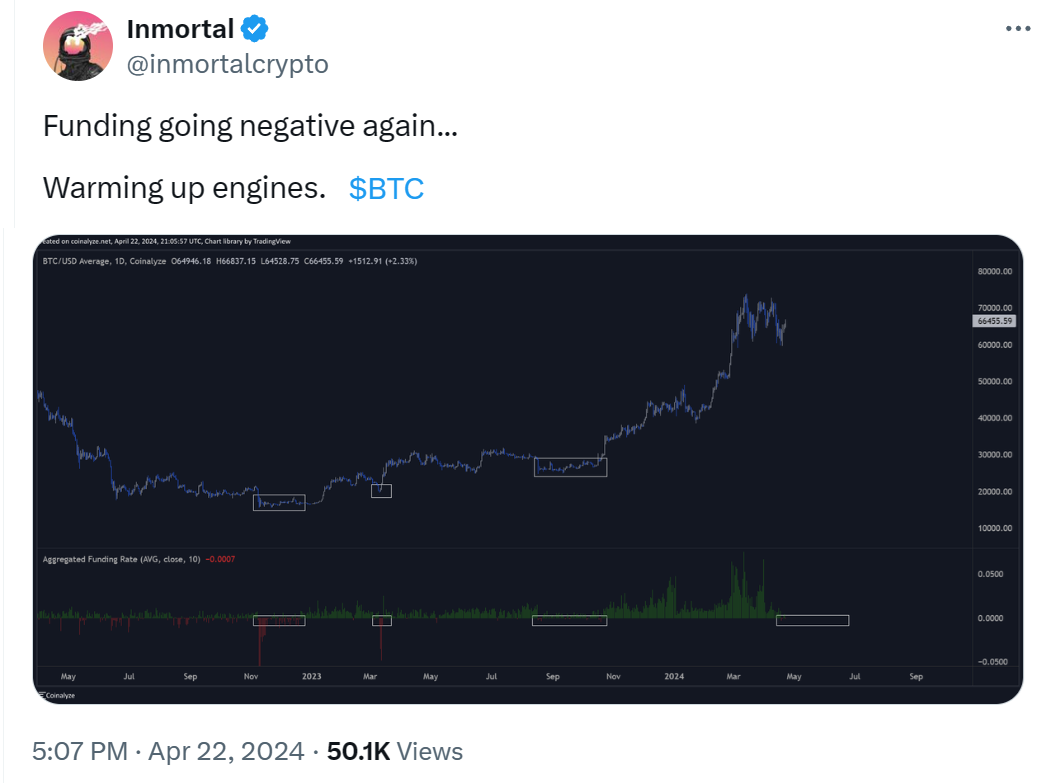Open the @inmortalcrypto handle
Screen dimensions: 1058x783
227,64
